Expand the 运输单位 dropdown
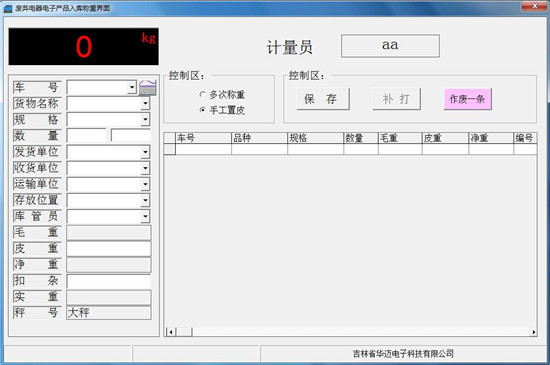 [145, 184]
